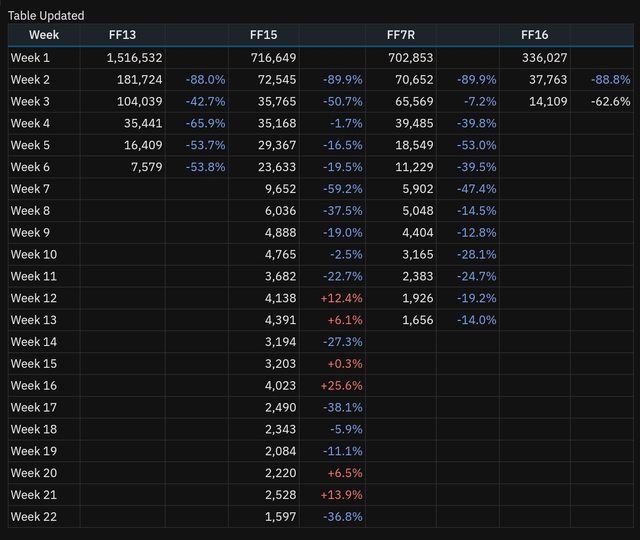Click FF16 value '14,109'
The width and height of the screenshot is (640, 540).
pos(548,101)
